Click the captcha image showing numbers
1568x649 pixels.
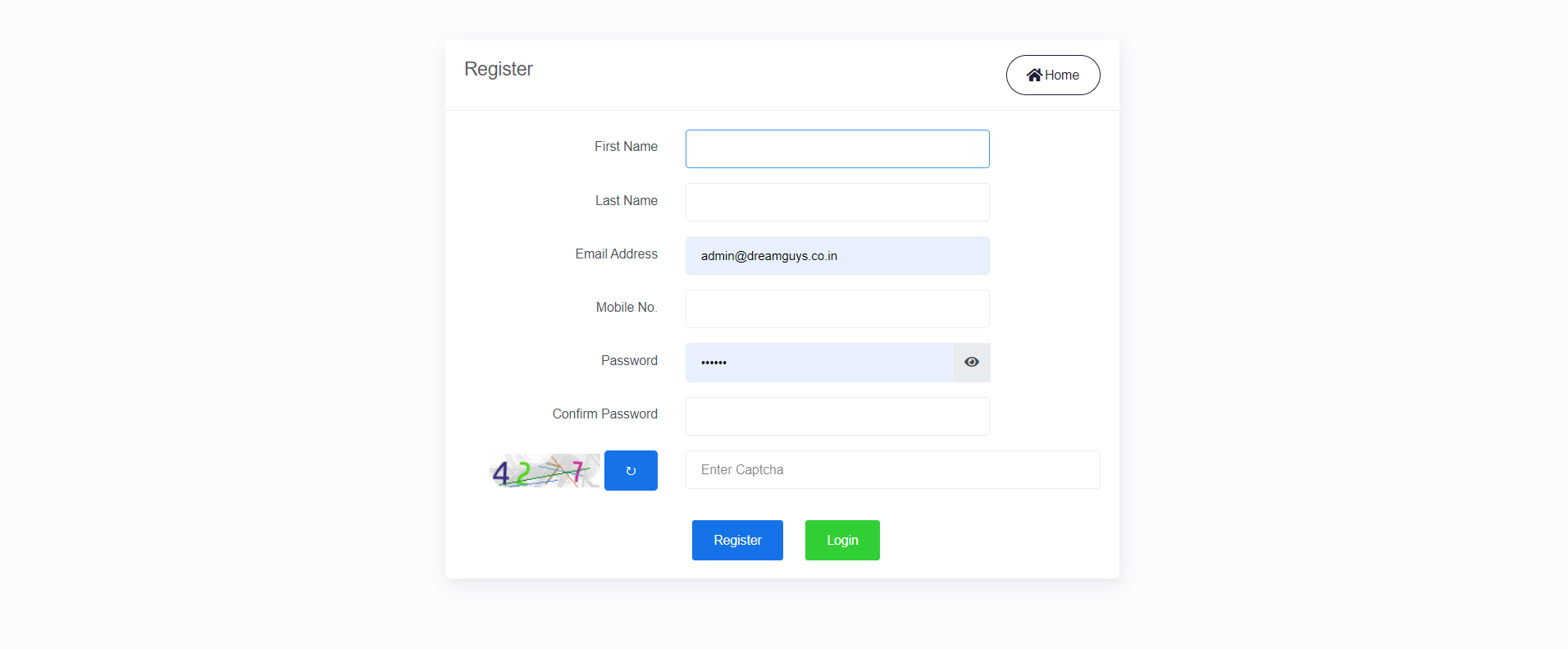click(545, 471)
